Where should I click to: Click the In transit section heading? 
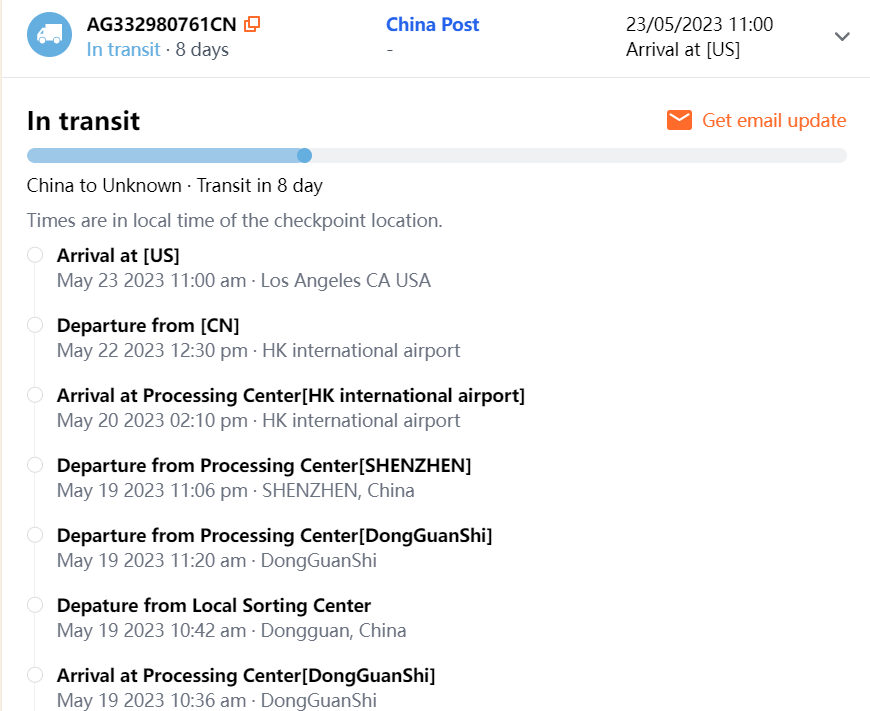[83, 121]
